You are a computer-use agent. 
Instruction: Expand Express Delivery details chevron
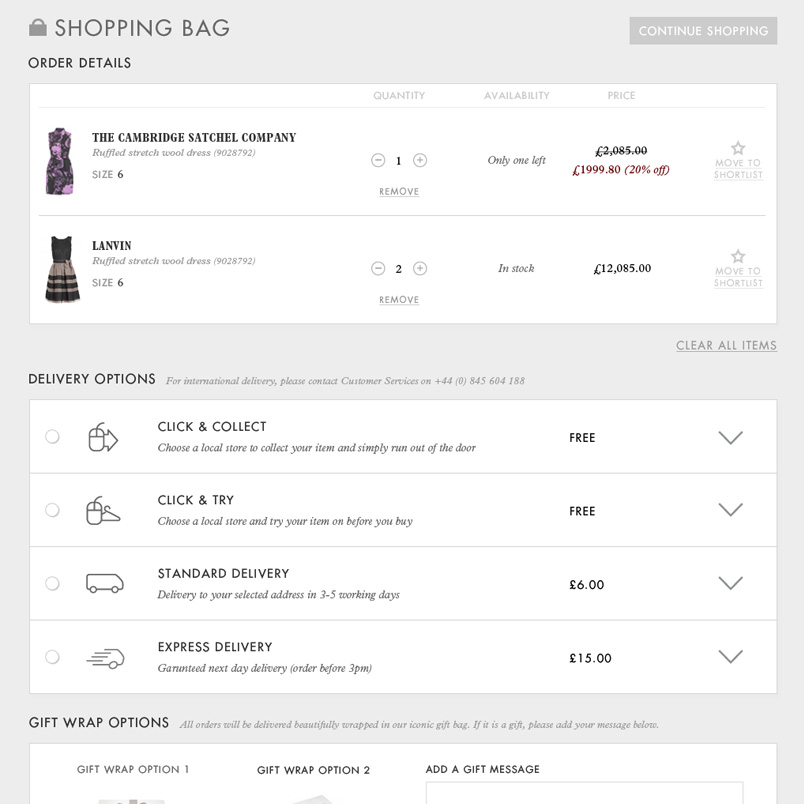pos(731,657)
